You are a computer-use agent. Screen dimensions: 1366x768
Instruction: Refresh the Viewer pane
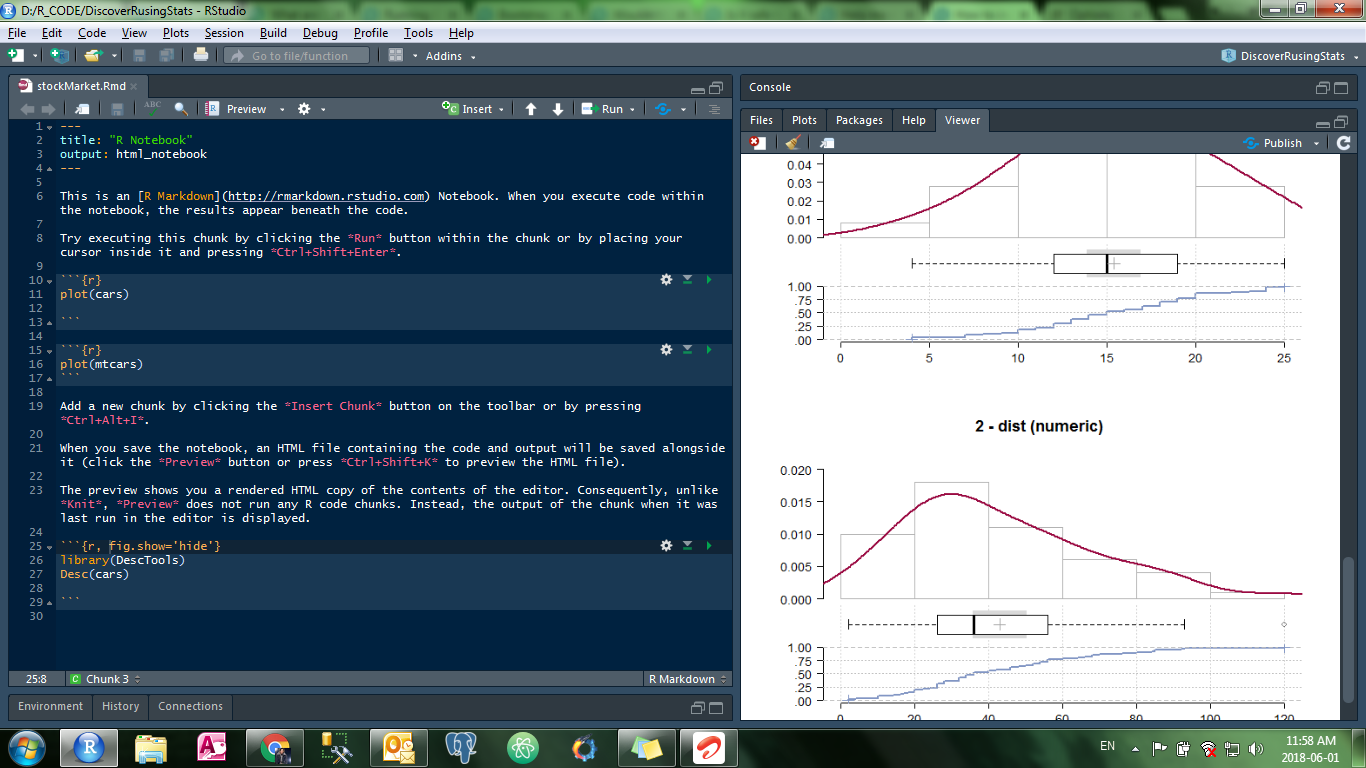point(1343,143)
